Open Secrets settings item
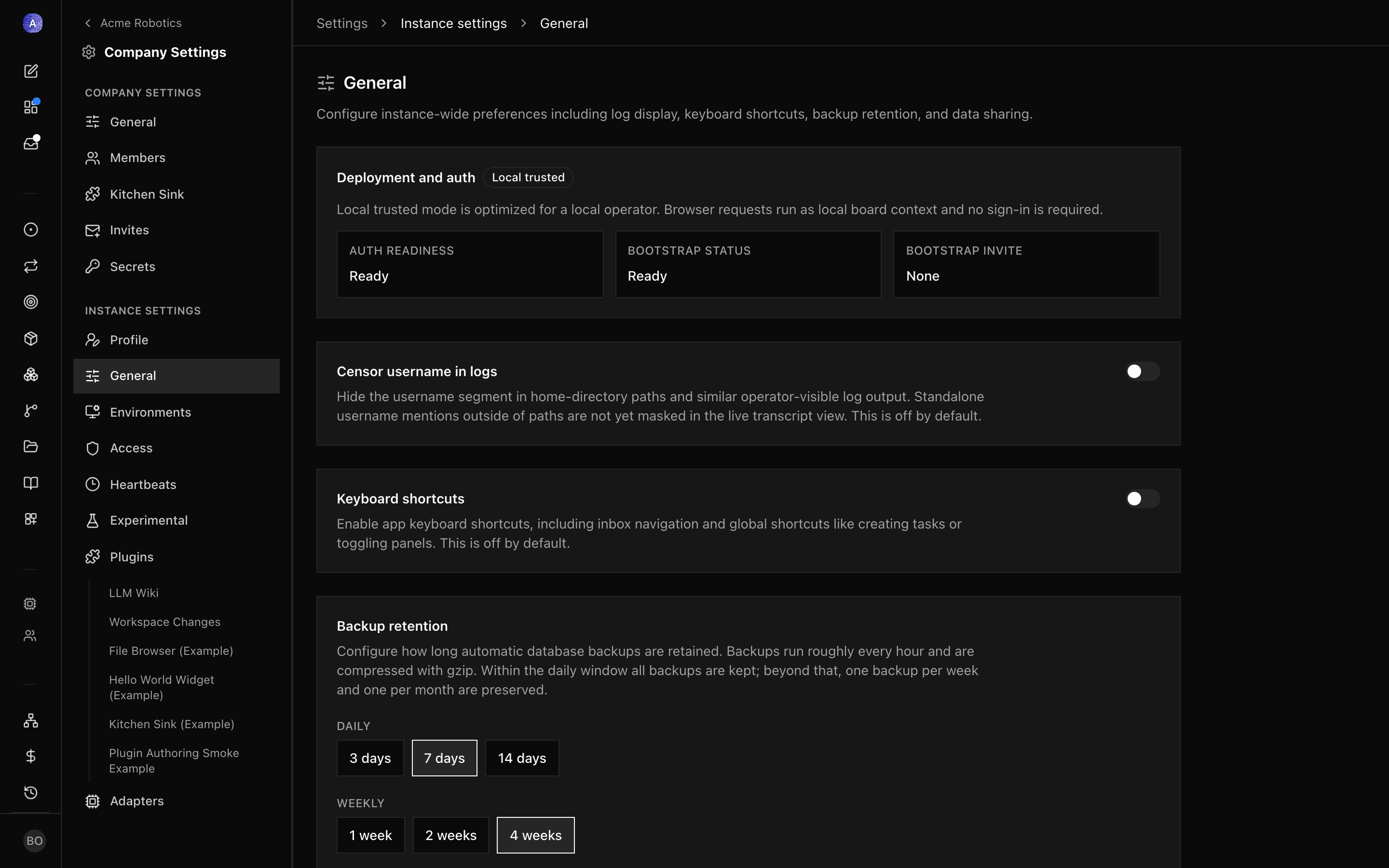 [176, 266]
